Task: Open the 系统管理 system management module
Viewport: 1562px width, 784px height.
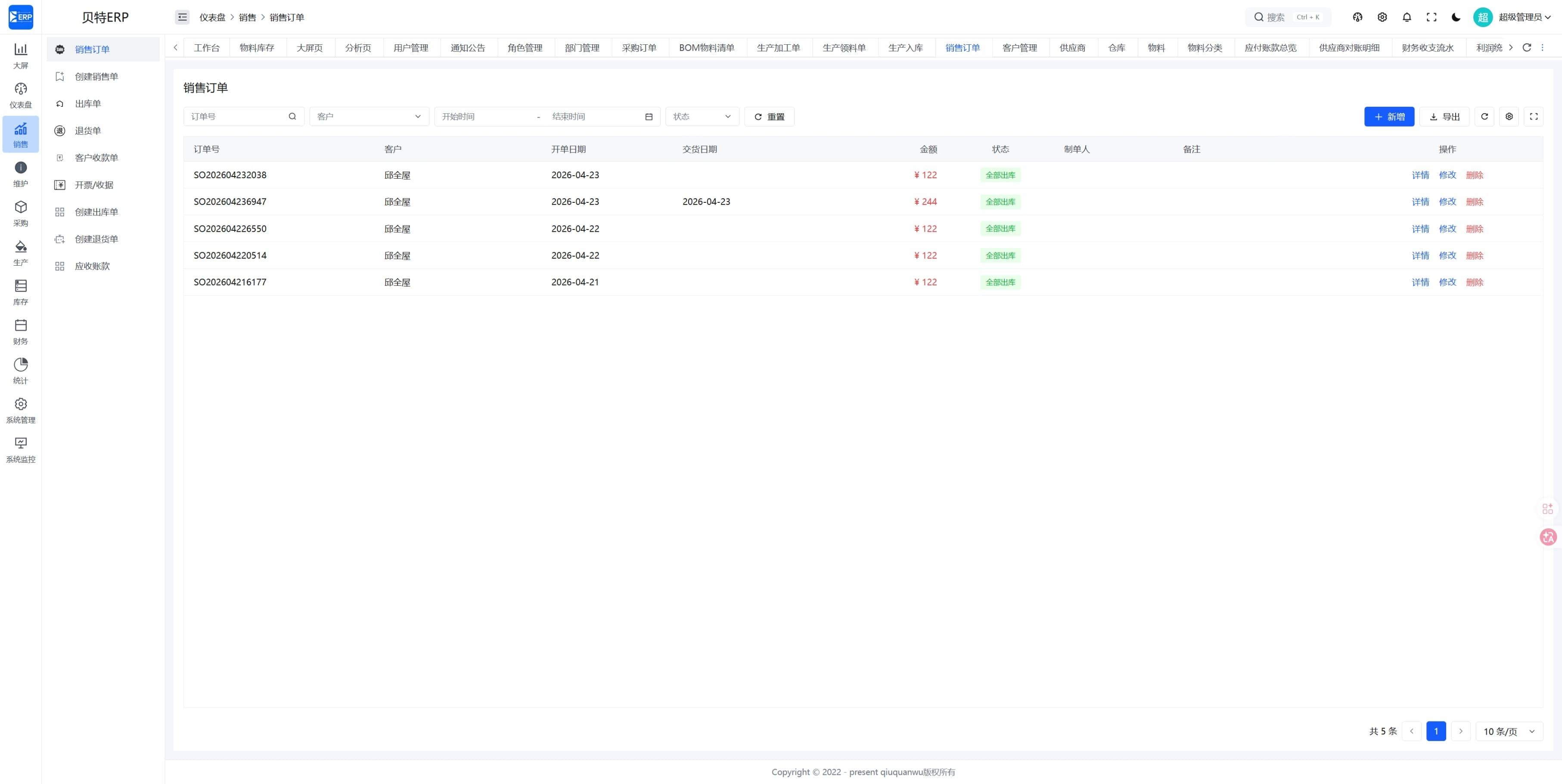Action: click(21, 410)
